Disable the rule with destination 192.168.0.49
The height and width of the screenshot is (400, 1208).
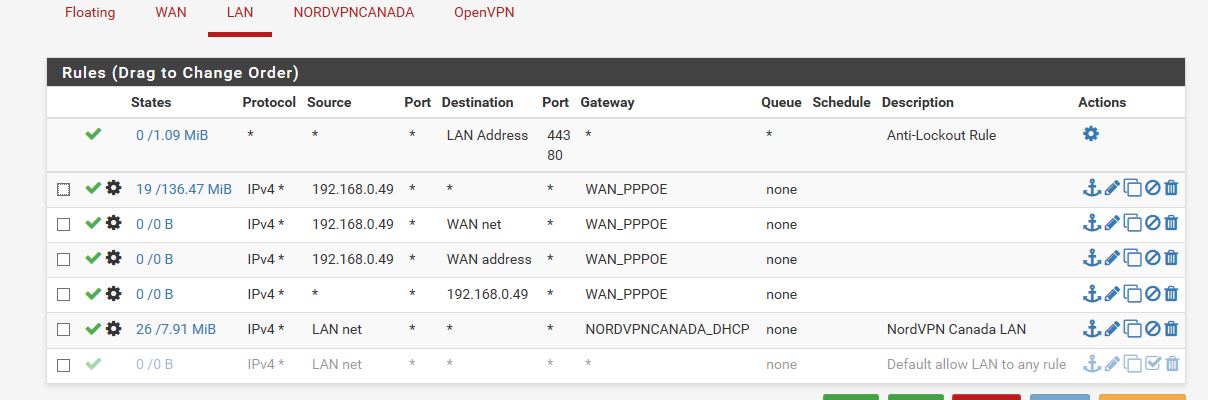[x=1152, y=294]
